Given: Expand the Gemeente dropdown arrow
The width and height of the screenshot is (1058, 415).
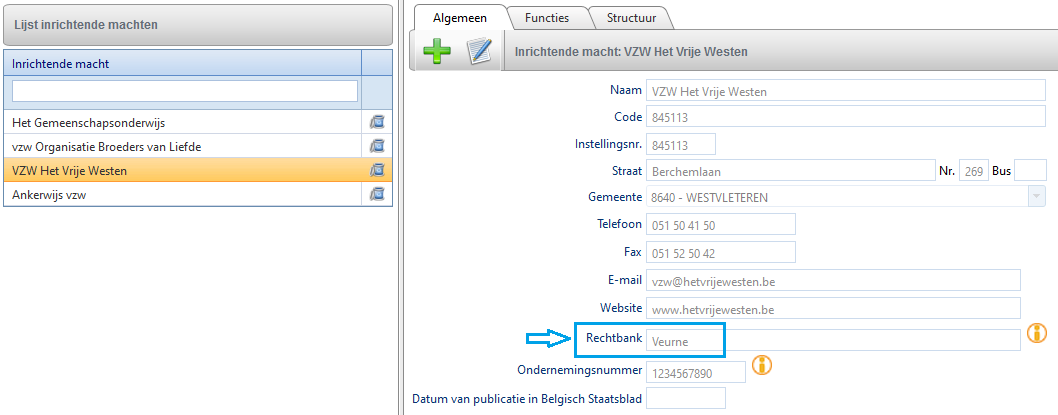Looking at the screenshot, I should pyautogui.click(x=1035, y=196).
